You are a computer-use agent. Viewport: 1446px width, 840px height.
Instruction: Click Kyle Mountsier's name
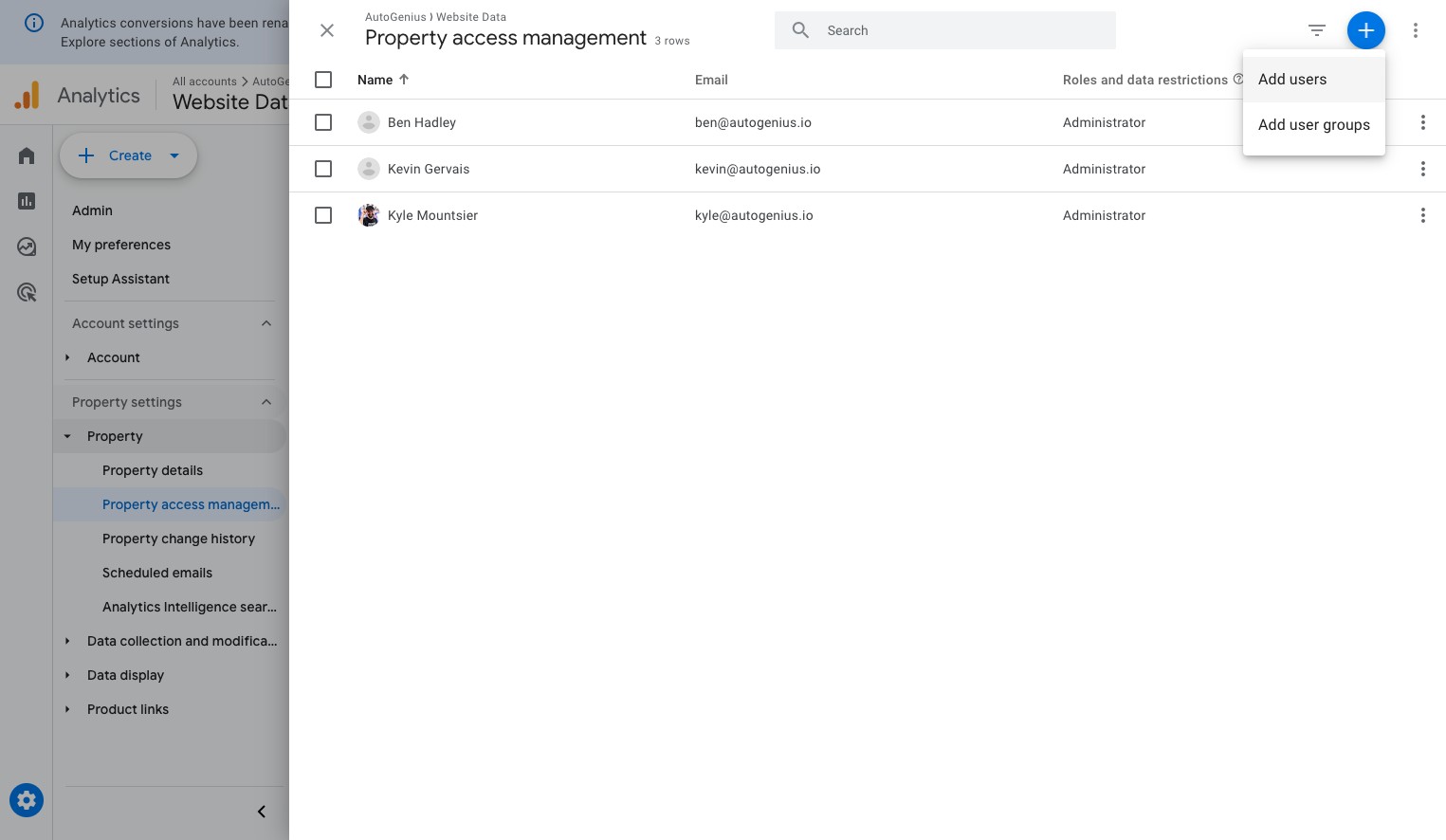coord(432,215)
